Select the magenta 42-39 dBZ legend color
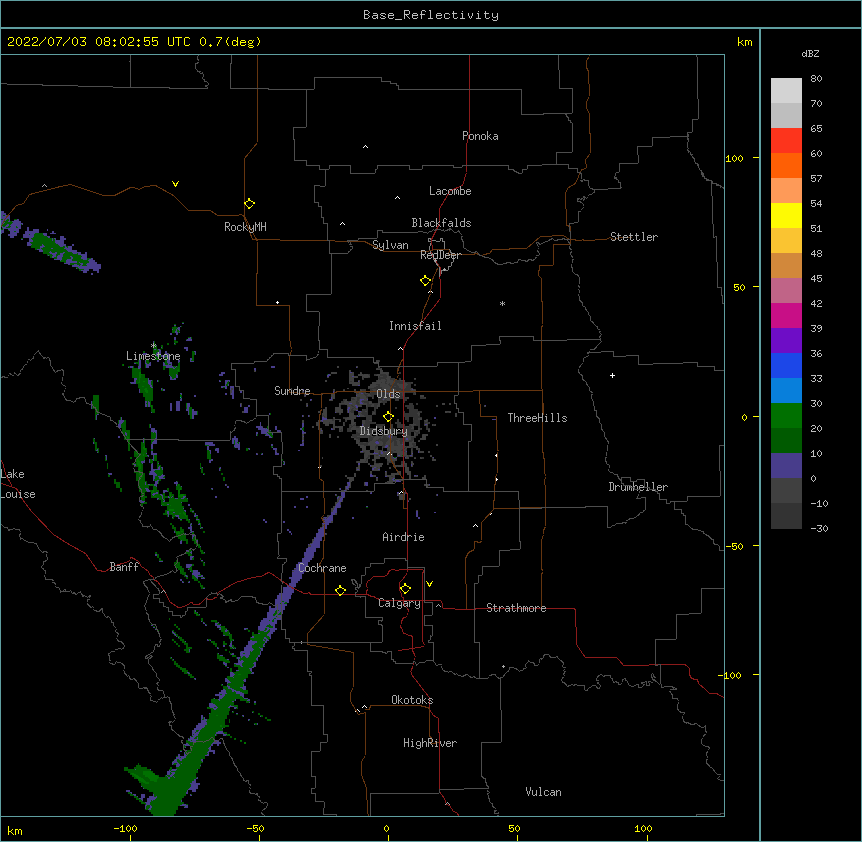The image size is (862, 842). (x=786, y=315)
